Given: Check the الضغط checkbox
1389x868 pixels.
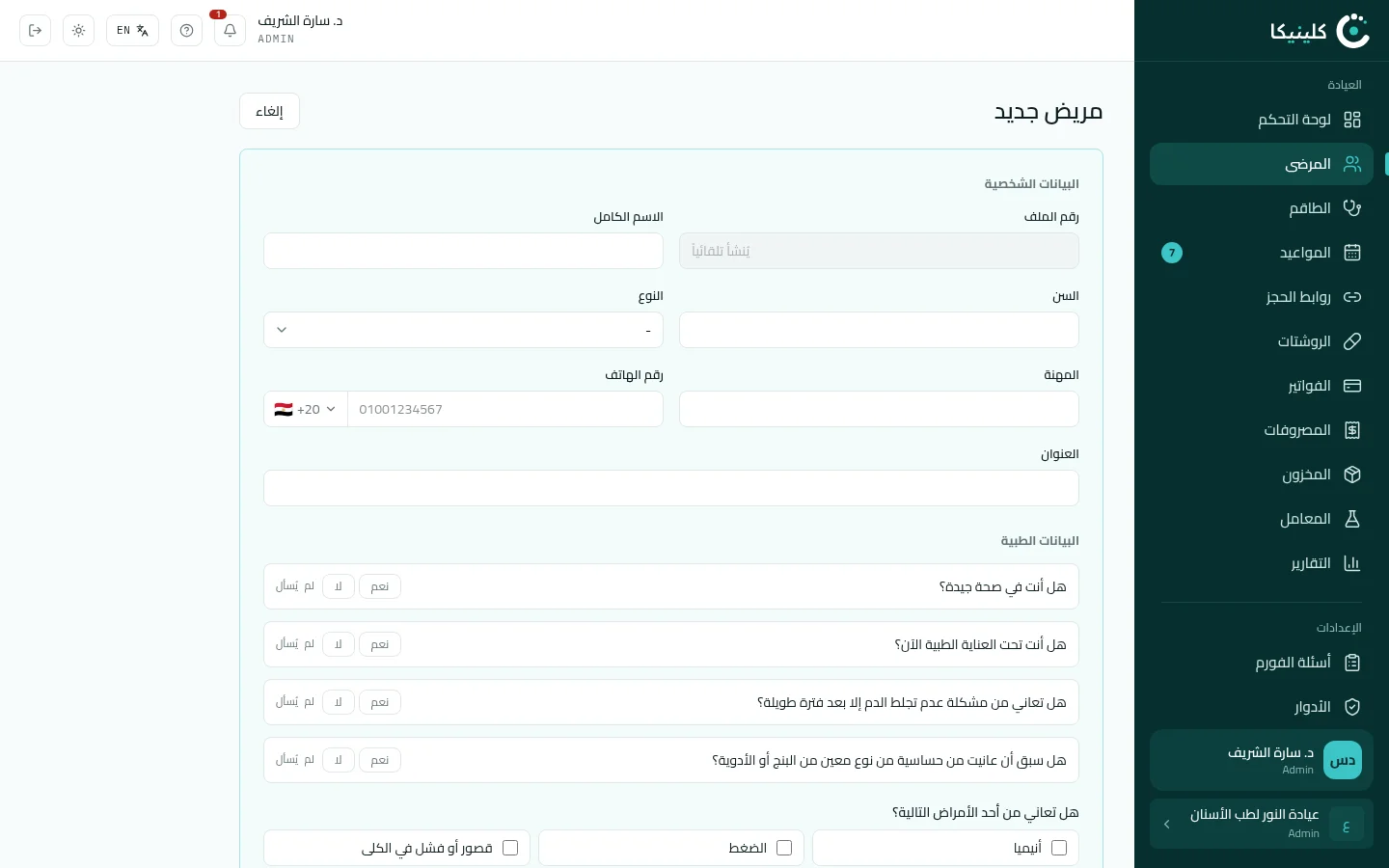Looking at the screenshot, I should click(x=784, y=848).
